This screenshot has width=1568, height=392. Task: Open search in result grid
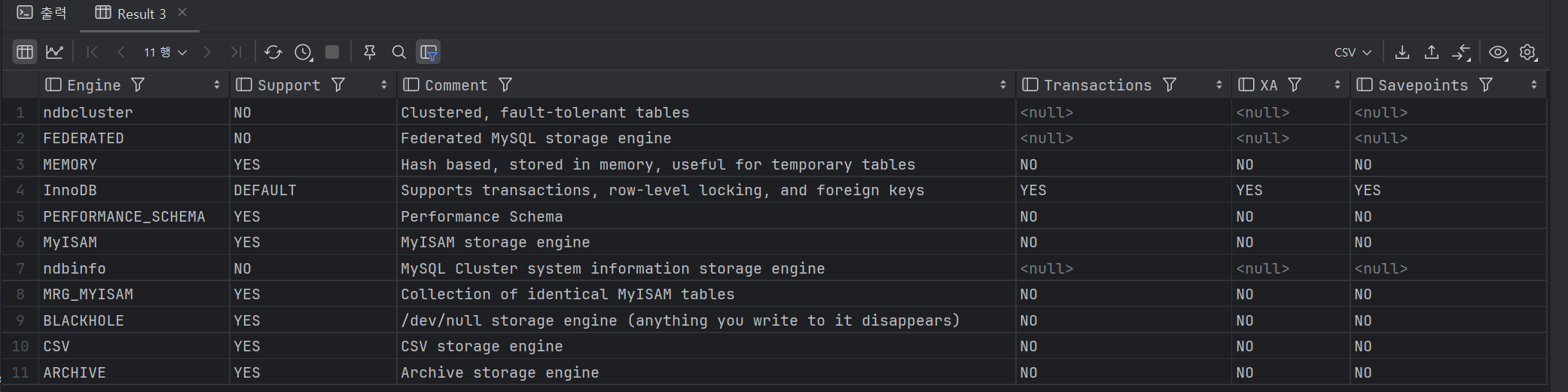(x=399, y=52)
